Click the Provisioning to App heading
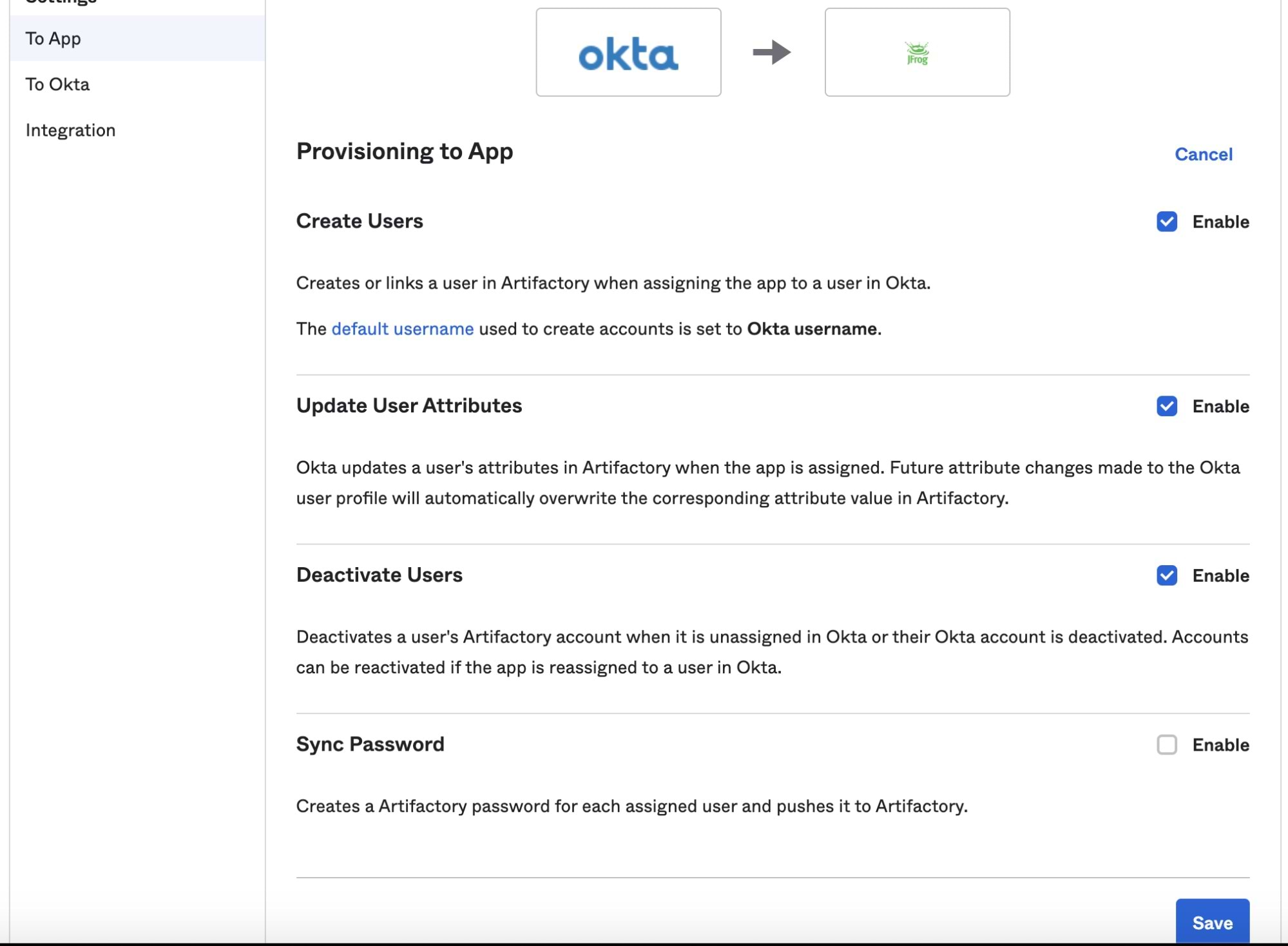The image size is (1288, 946). (x=405, y=151)
